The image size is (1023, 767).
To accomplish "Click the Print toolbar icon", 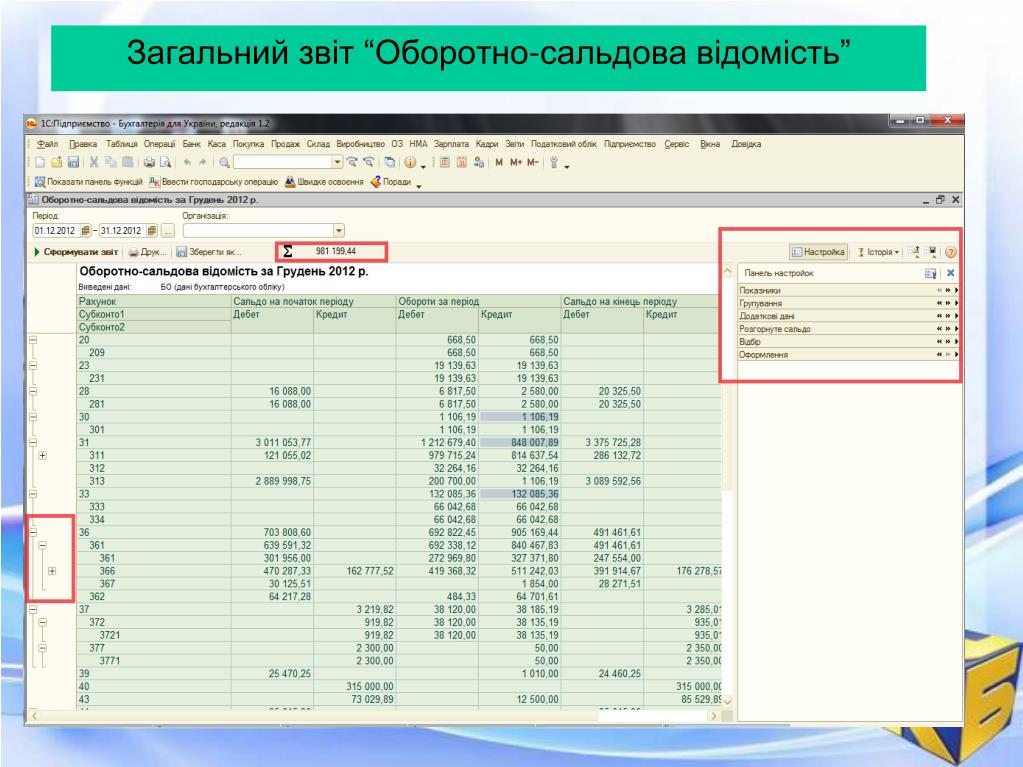I will (x=149, y=162).
